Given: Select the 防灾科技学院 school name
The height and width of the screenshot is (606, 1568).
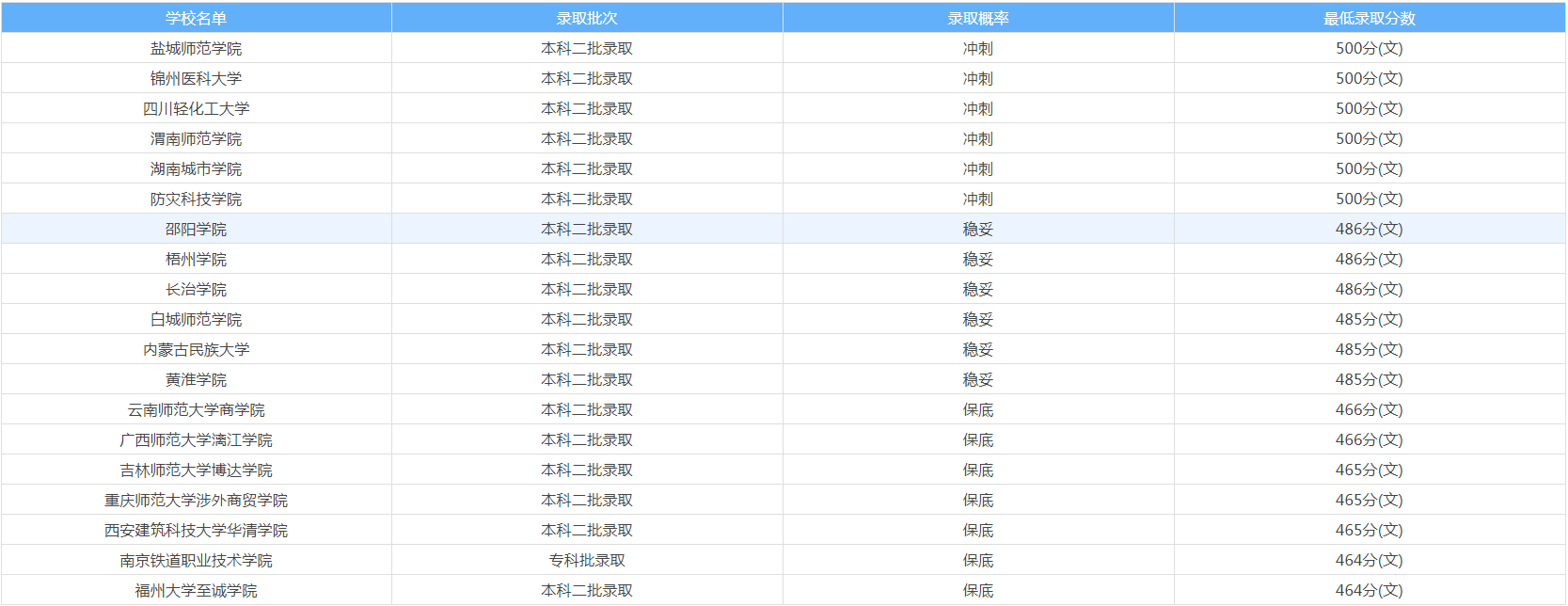Looking at the screenshot, I should pyautogui.click(x=196, y=199).
